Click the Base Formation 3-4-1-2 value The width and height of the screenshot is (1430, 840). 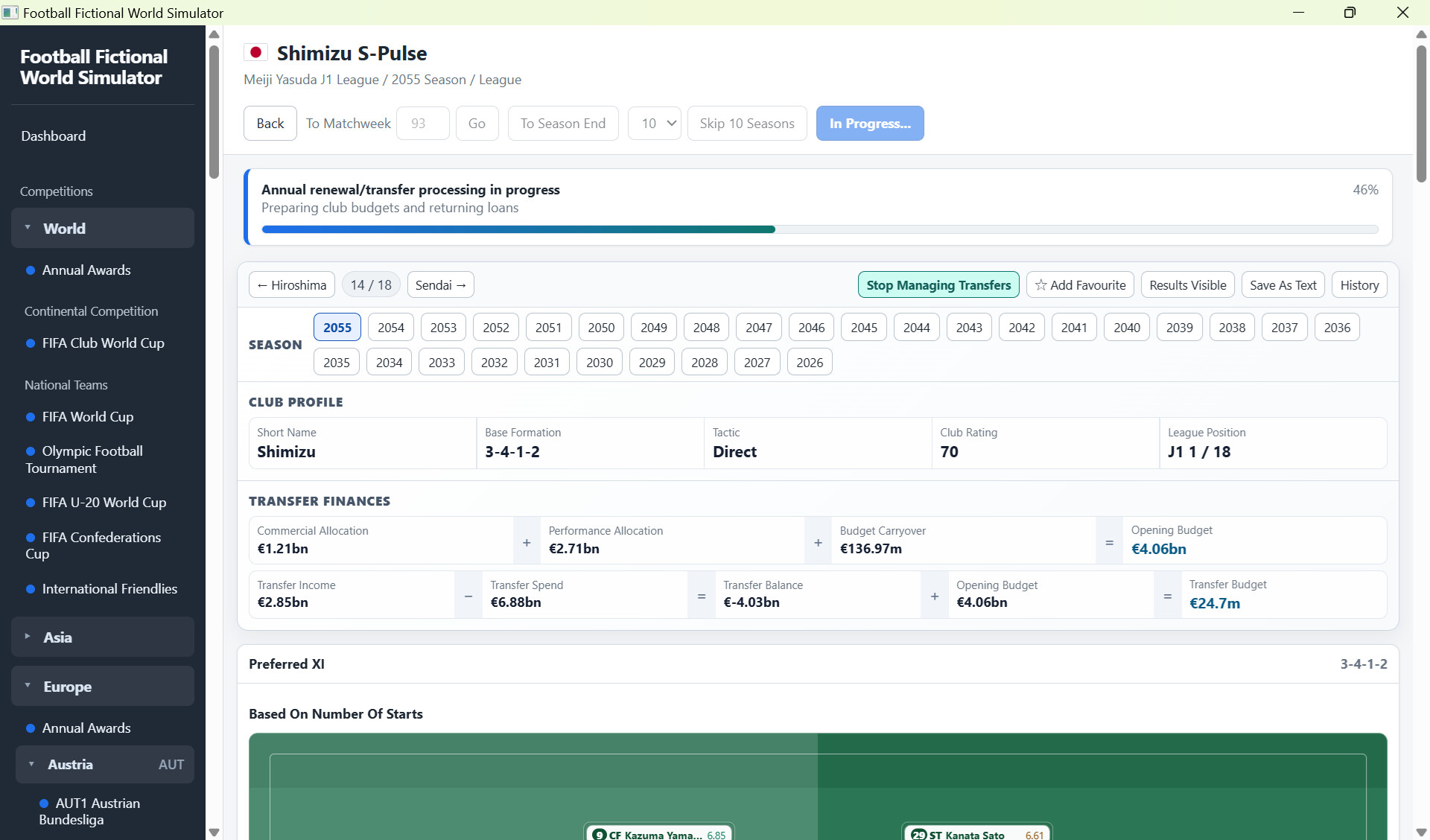pos(512,452)
